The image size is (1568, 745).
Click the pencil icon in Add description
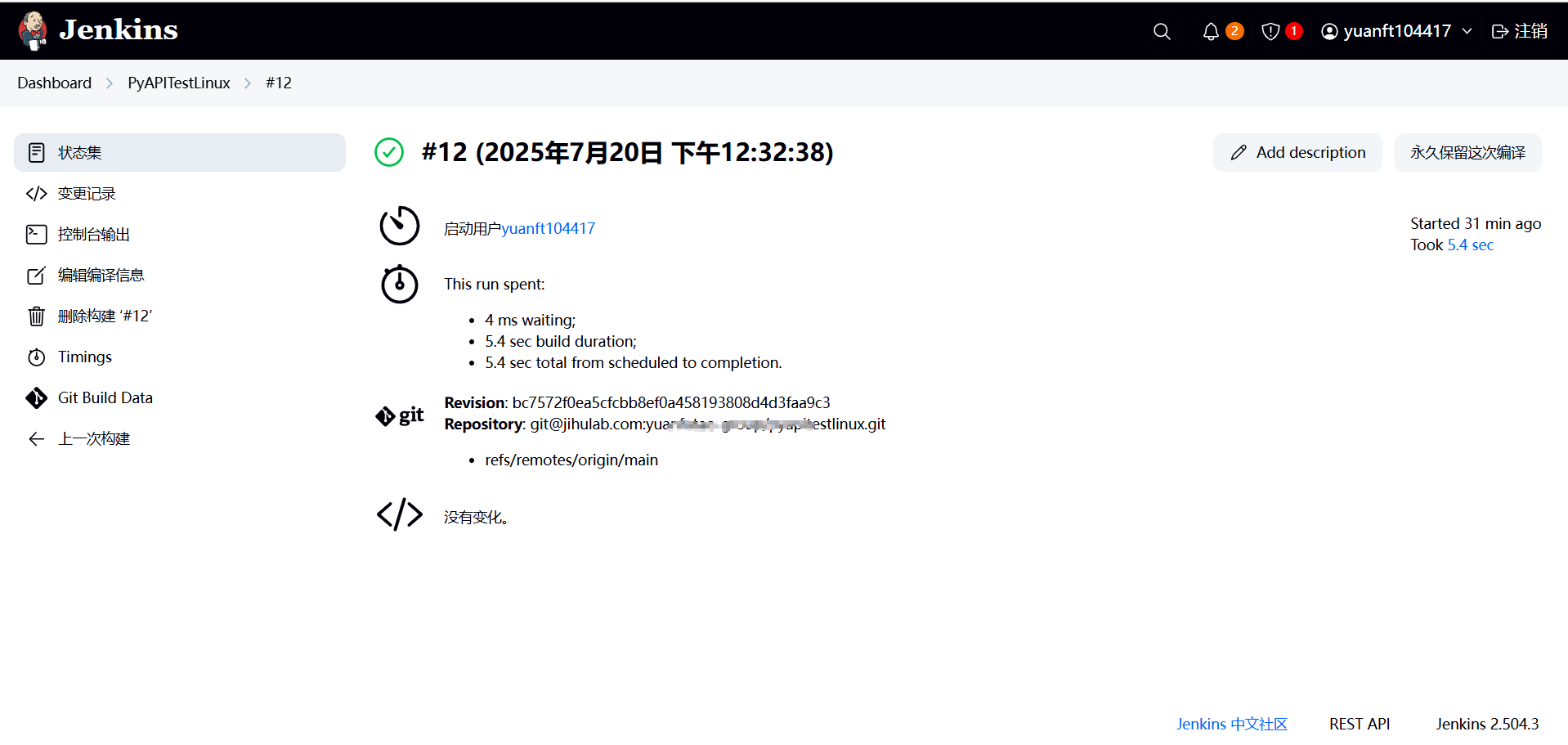tap(1239, 153)
